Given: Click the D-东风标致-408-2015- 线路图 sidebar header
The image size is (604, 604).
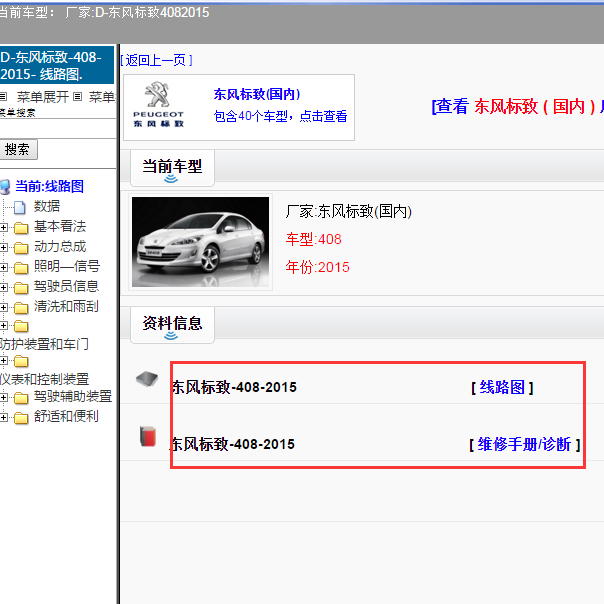Looking at the screenshot, I should (x=57, y=65).
